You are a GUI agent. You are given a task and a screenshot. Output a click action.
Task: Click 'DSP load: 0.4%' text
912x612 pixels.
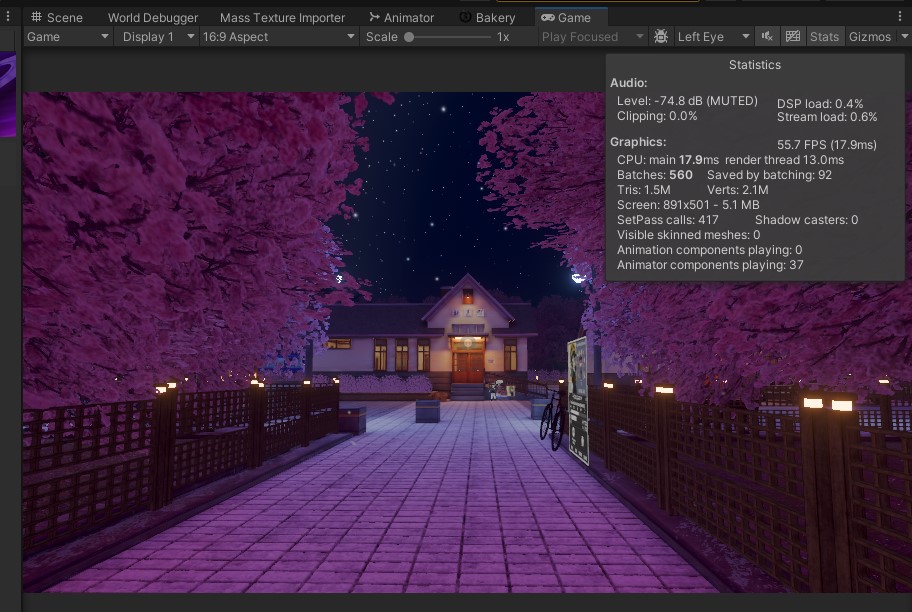click(820, 104)
